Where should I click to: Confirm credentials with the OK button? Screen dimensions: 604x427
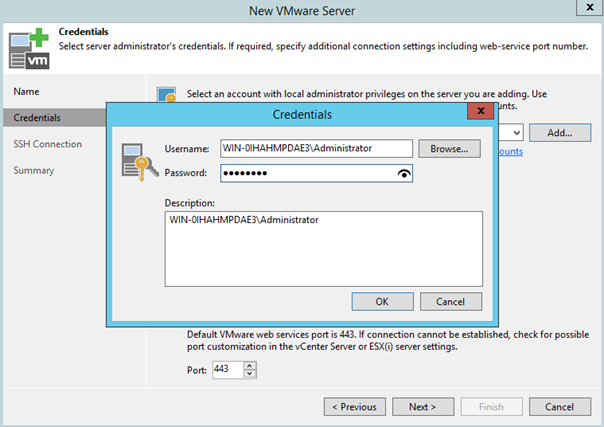(382, 301)
